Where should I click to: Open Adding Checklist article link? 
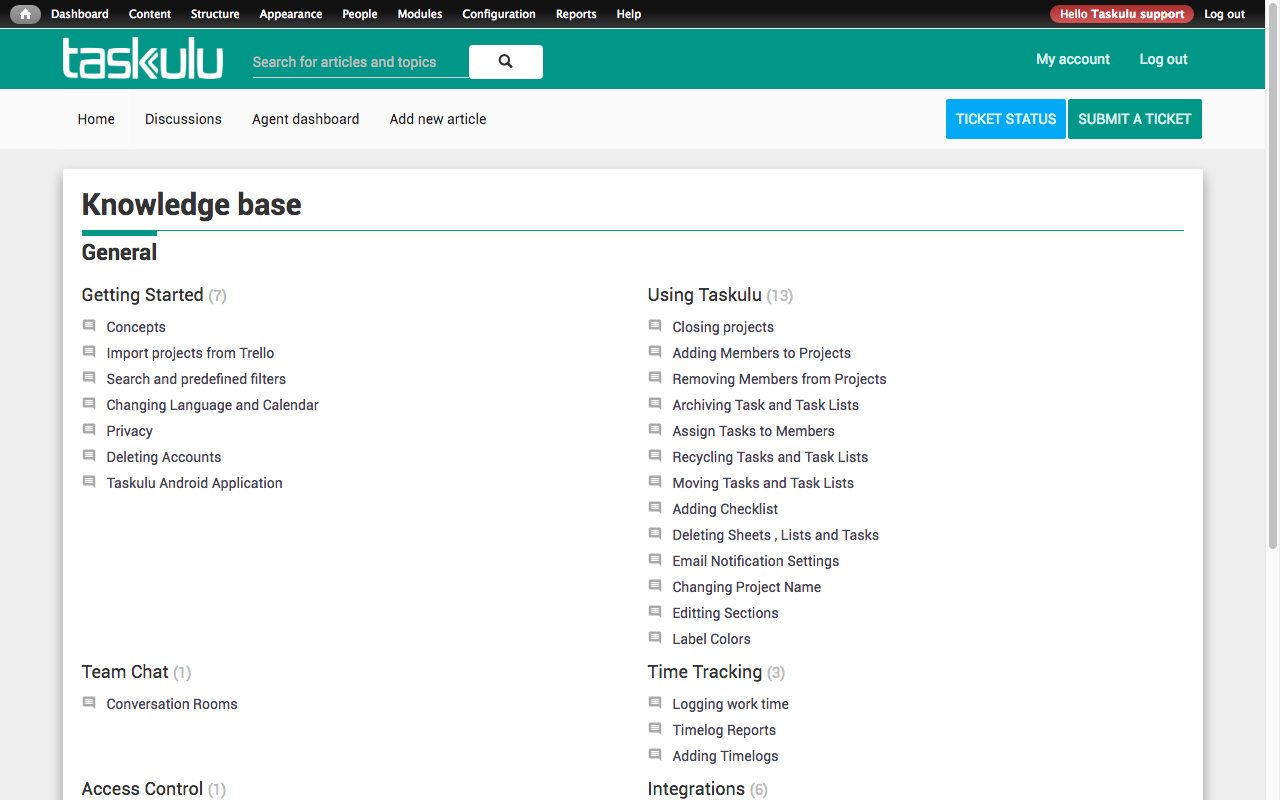(726, 509)
